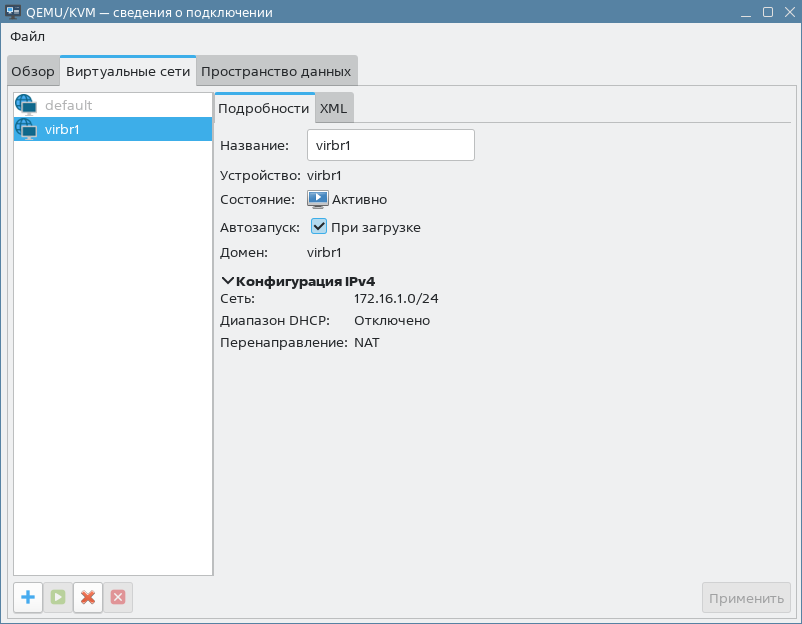Maximize the connection details window

pyautogui.click(x=767, y=12)
